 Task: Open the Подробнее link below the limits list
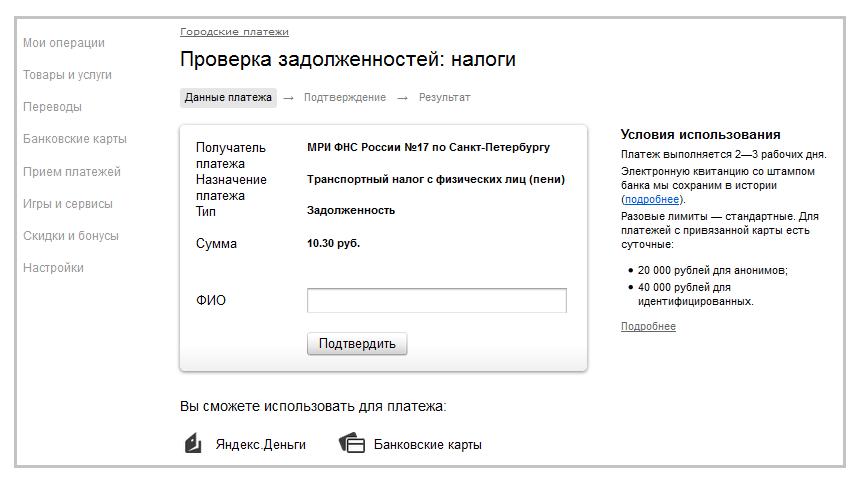point(648,327)
